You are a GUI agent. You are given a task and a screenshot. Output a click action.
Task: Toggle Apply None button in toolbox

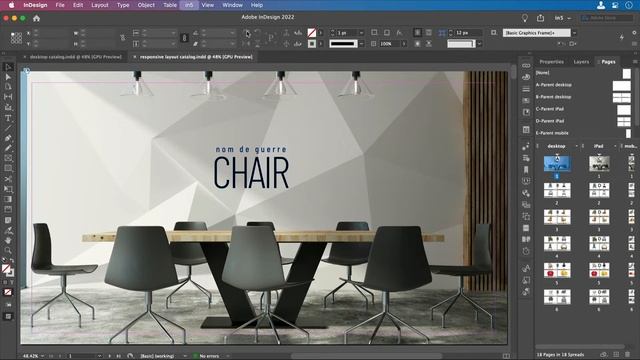[8, 292]
